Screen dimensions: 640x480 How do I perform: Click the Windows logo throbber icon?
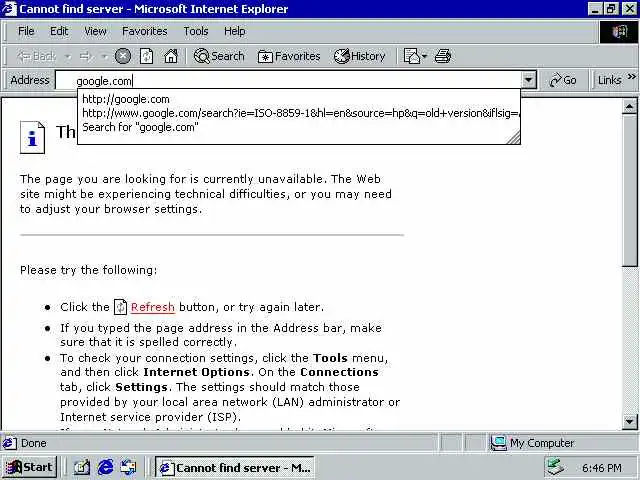619,31
